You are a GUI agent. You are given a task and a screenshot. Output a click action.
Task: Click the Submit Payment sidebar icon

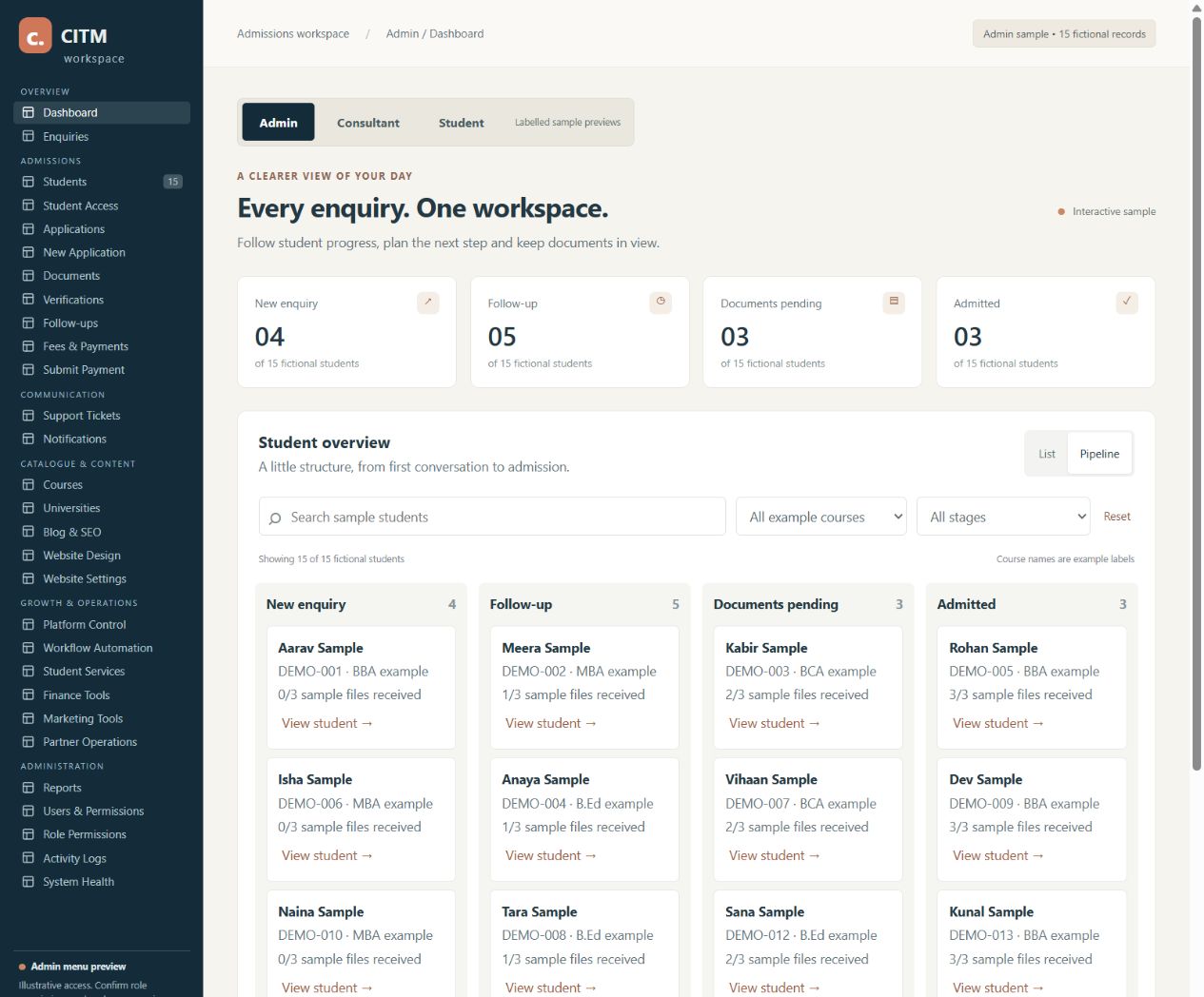(x=29, y=370)
